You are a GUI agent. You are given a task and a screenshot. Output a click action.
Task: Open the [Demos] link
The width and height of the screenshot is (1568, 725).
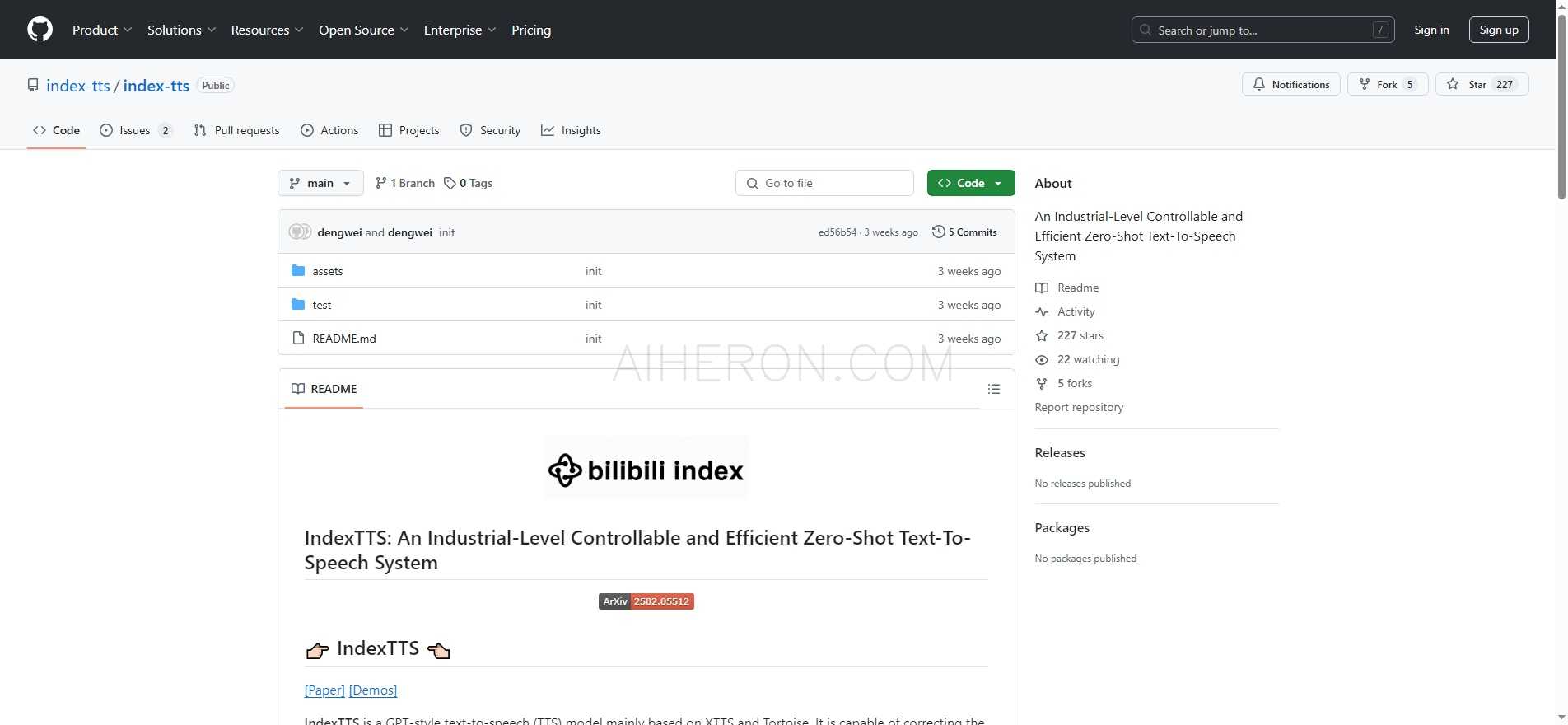pos(373,690)
